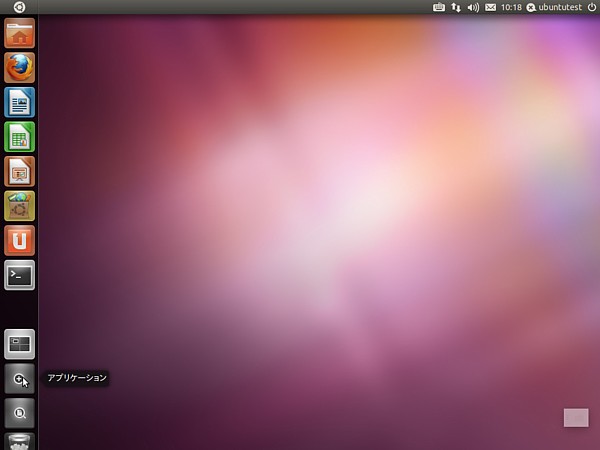
Task: Open LibreOffice Impress presentation icon
Action: click(20, 171)
